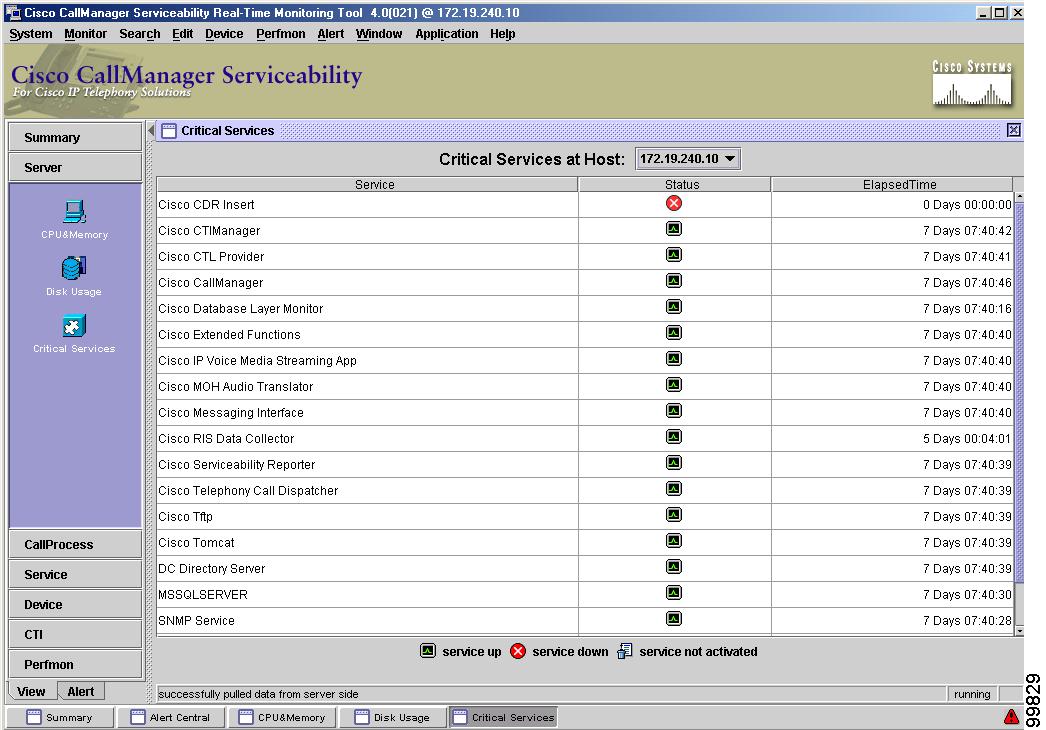This screenshot has height=730, width=1046.
Task: Switch to the Disk Usage window tab
Action: pos(393,717)
